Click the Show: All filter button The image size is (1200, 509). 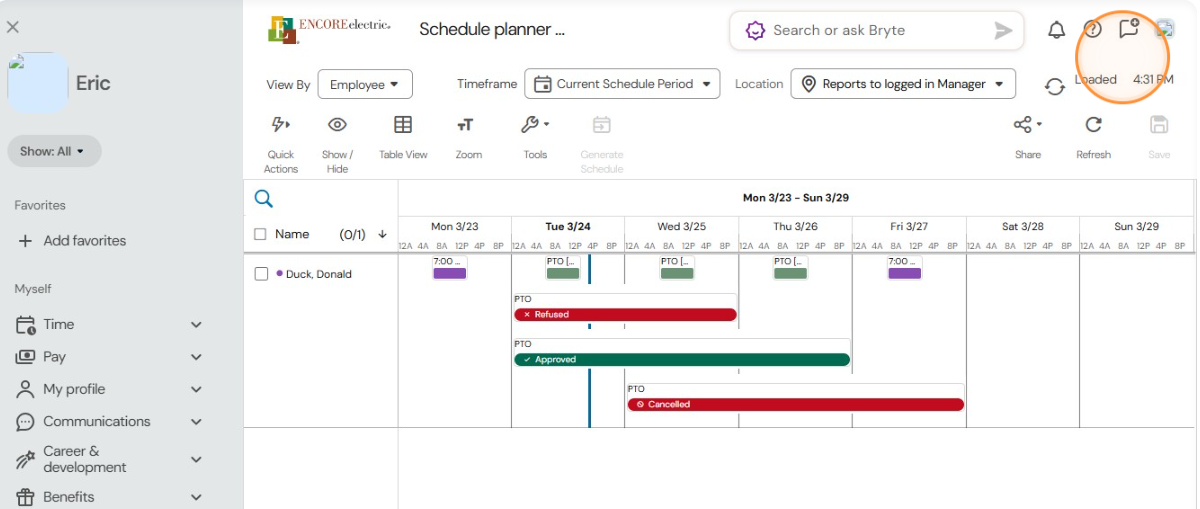pos(54,151)
